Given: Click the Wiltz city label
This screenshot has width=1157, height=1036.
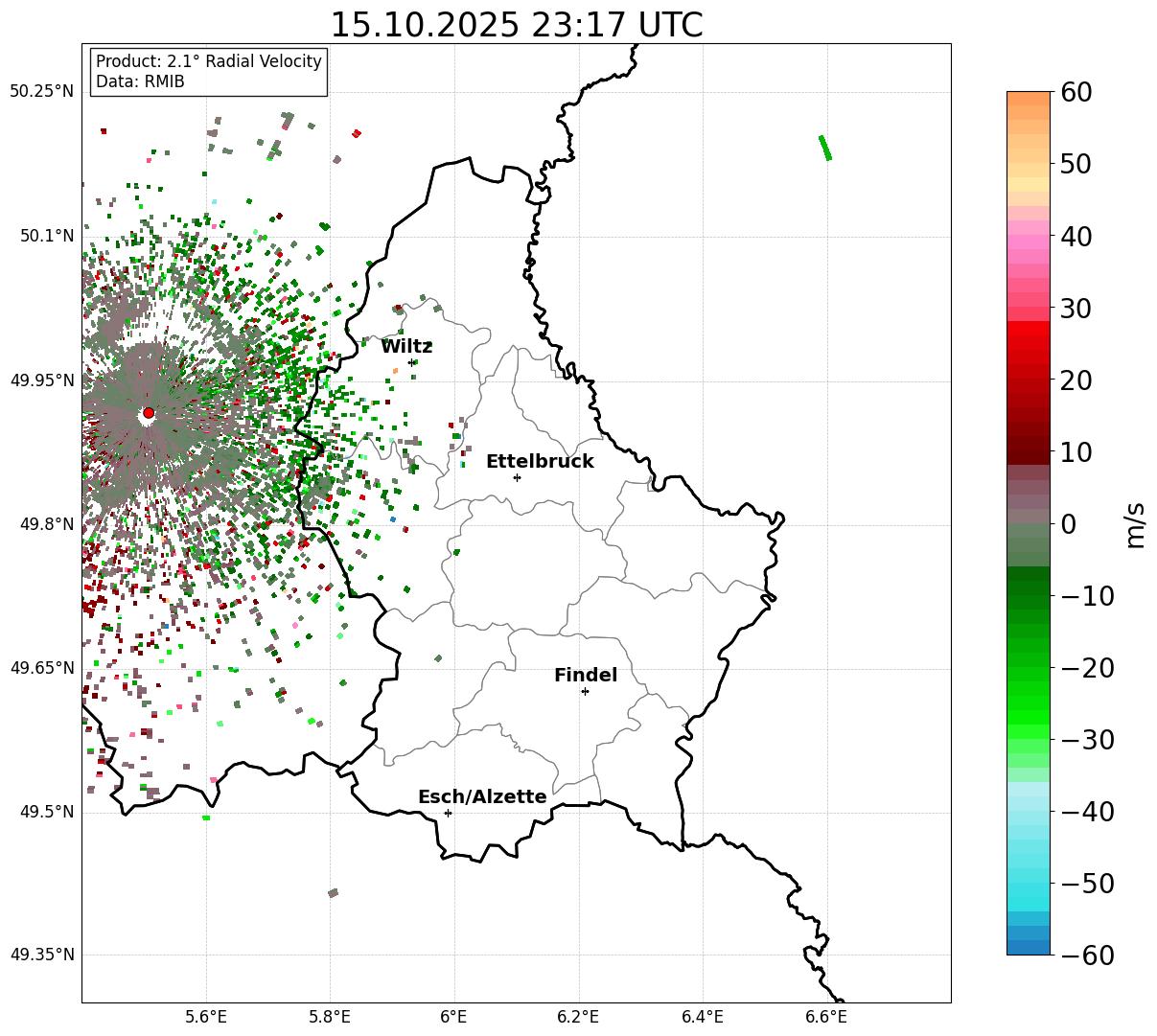Looking at the screenshot, I should (406, 347).
